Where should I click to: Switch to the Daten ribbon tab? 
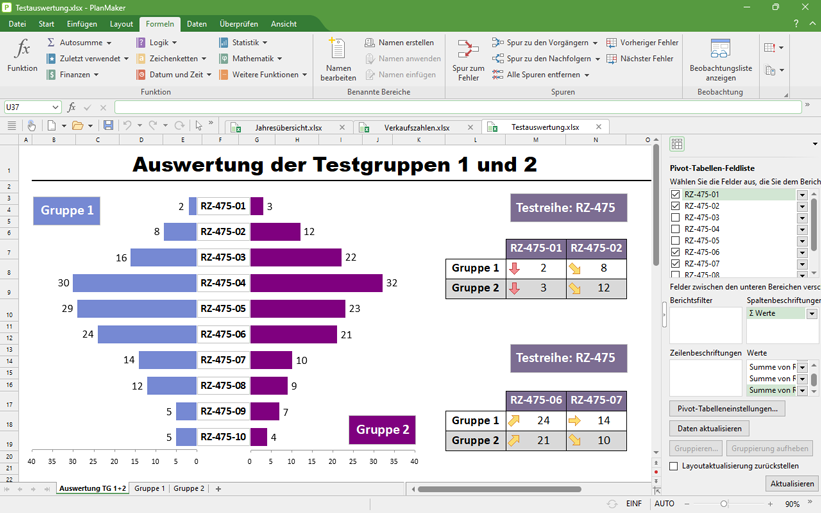point(196,24)
